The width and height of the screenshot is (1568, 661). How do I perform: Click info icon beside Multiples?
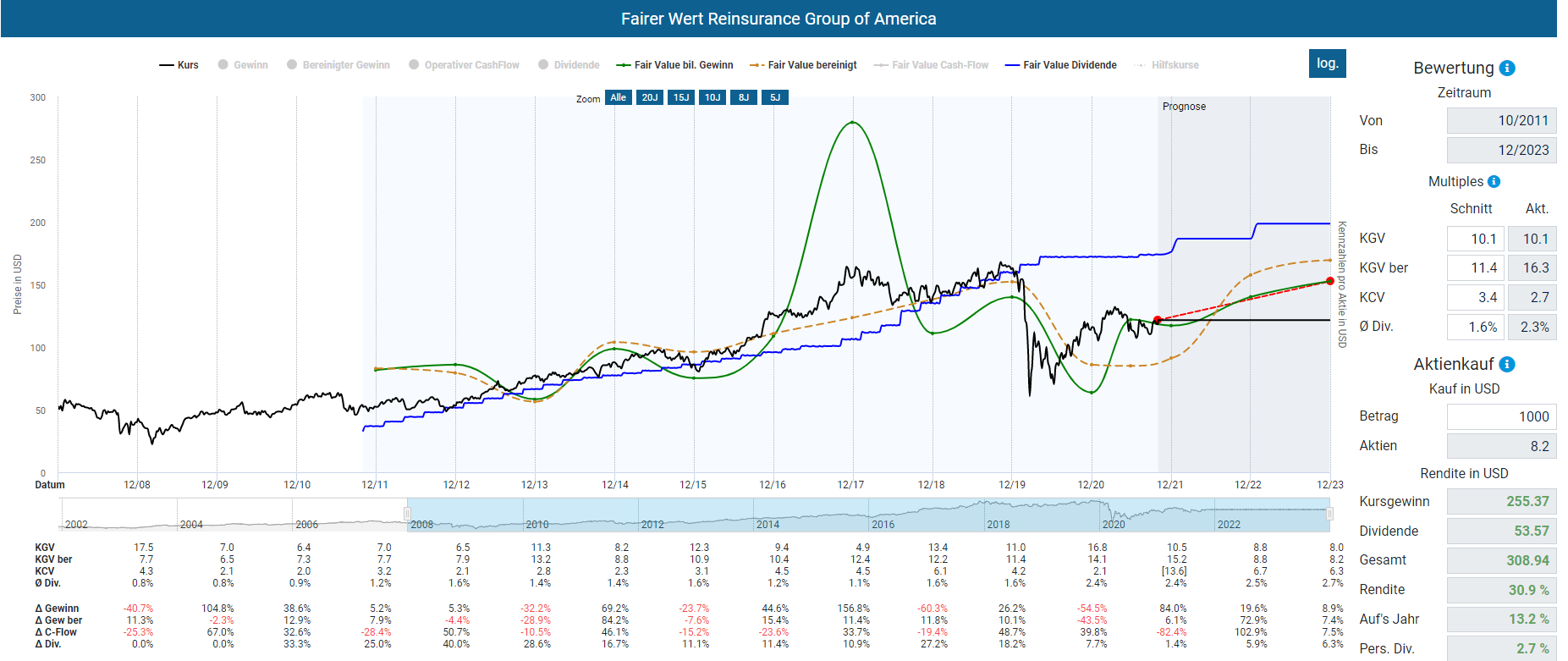click(x=1494, y=182)
